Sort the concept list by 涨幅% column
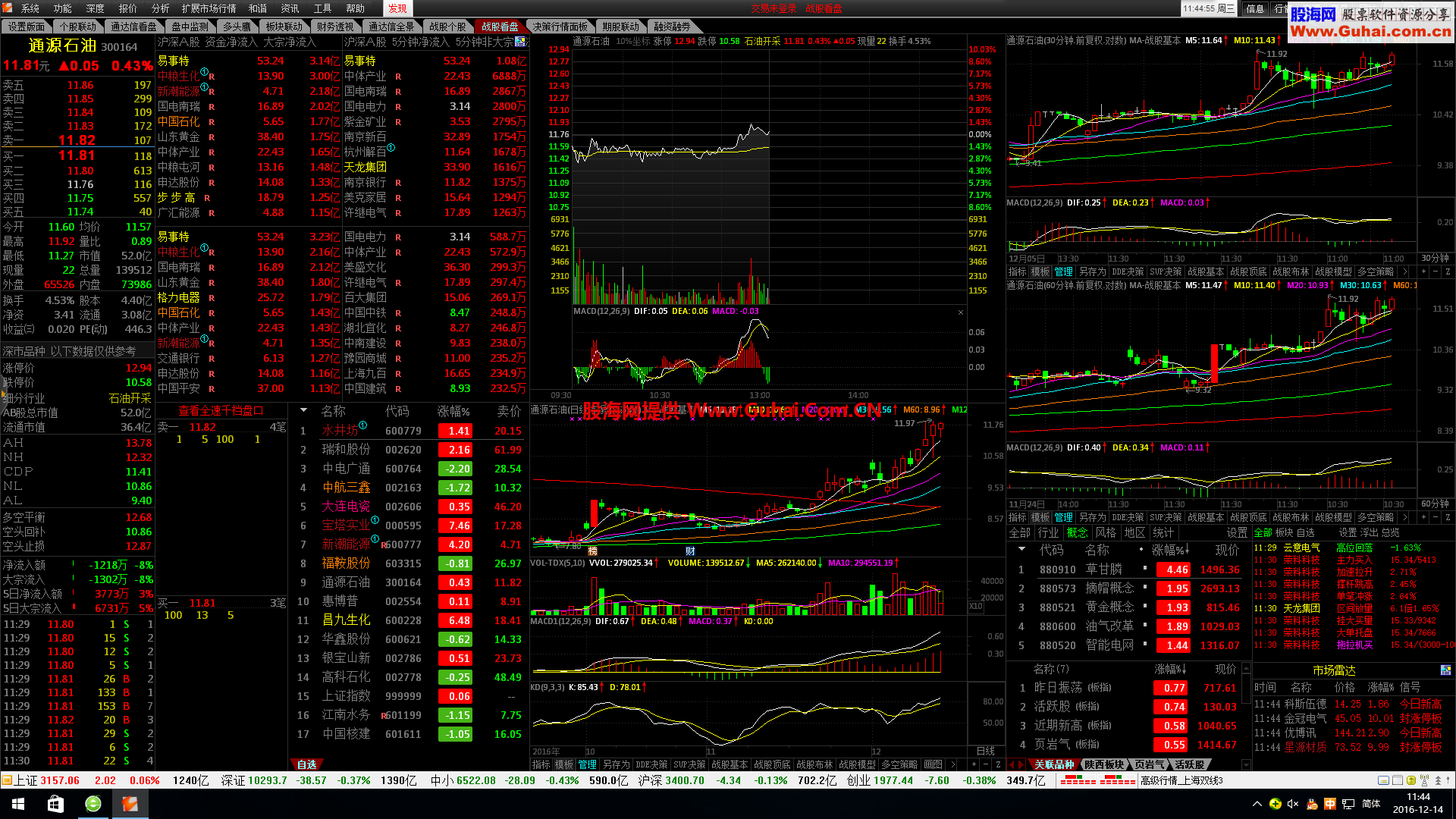This screenshot has width=1456, height=819. (1171, 550)
